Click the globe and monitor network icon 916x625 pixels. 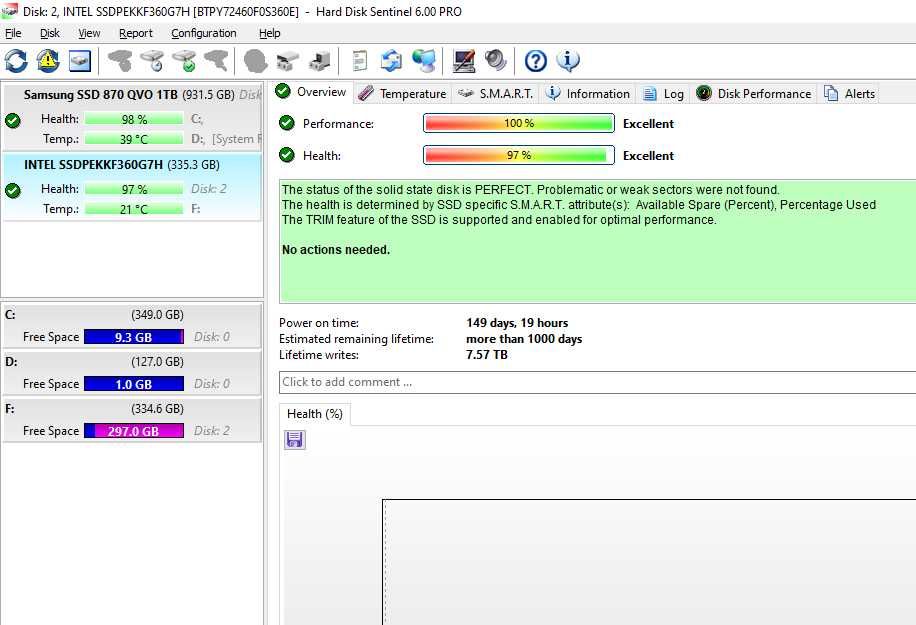[424, 61]
